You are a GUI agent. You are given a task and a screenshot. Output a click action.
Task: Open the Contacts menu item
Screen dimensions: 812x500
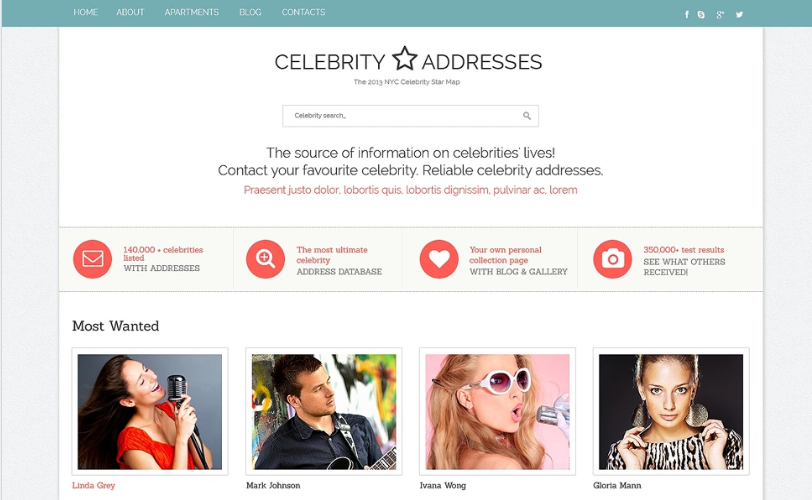[303, 12]
